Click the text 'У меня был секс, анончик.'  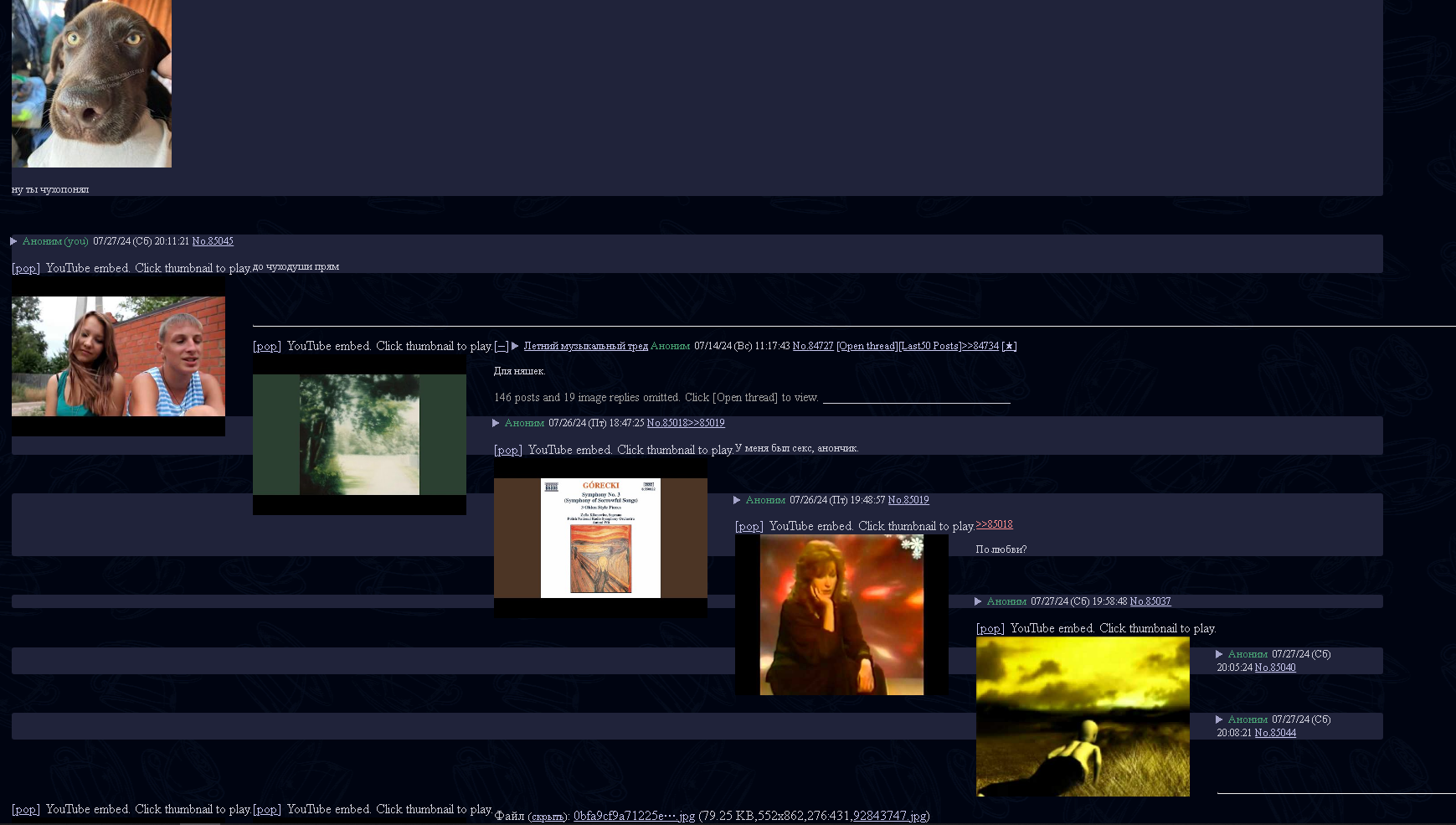pos(796,448)
